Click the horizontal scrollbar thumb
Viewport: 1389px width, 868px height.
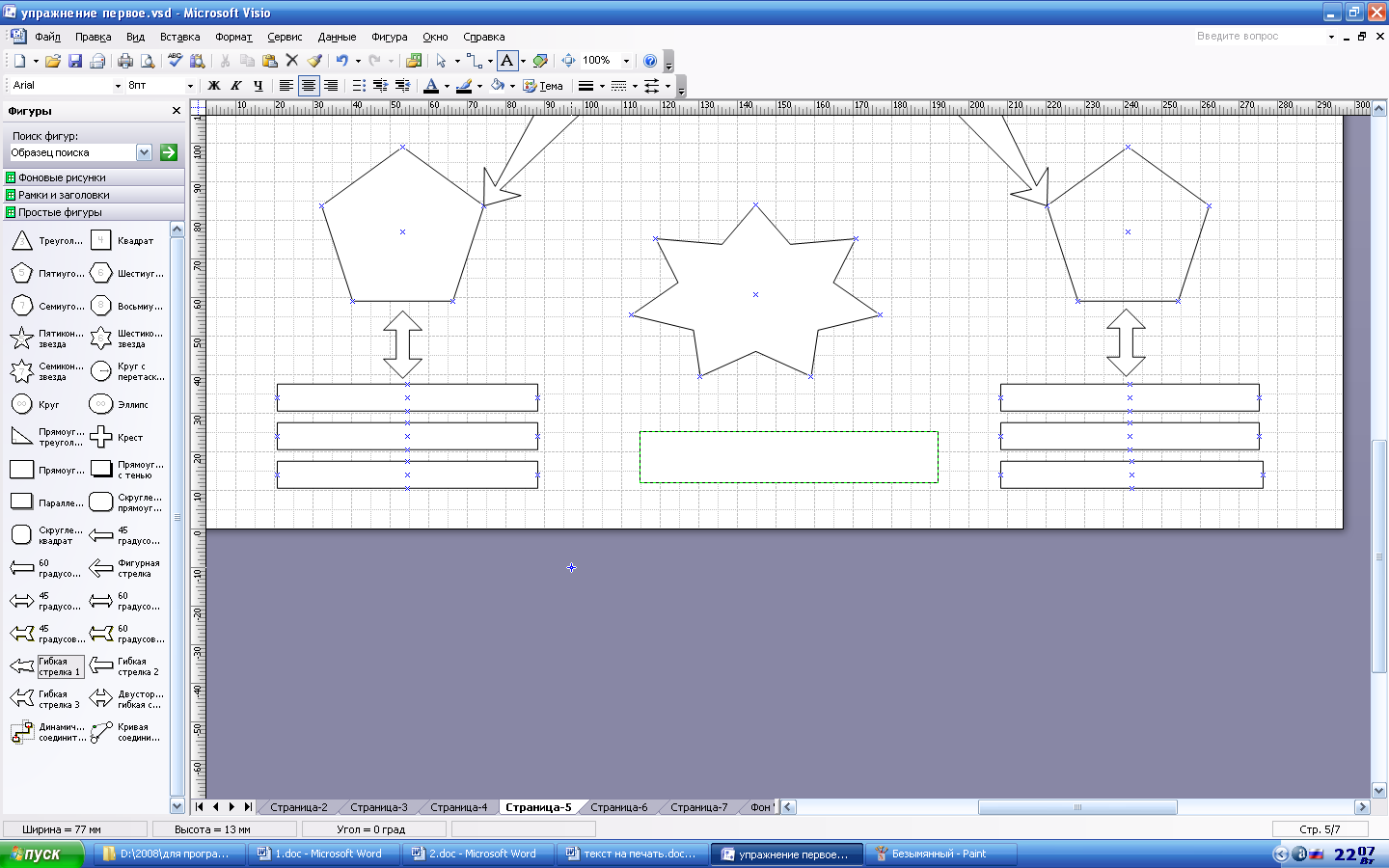pos(1077,807)
